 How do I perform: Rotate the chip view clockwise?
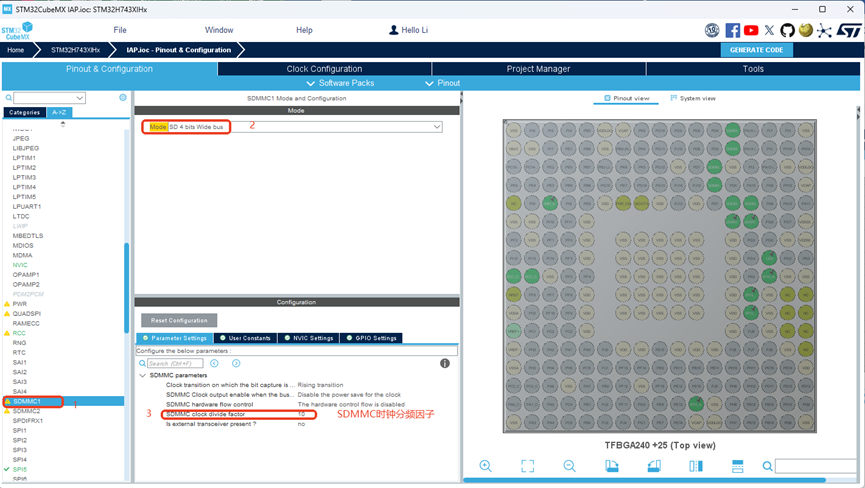pyautogui.click(x=612, y=466)
